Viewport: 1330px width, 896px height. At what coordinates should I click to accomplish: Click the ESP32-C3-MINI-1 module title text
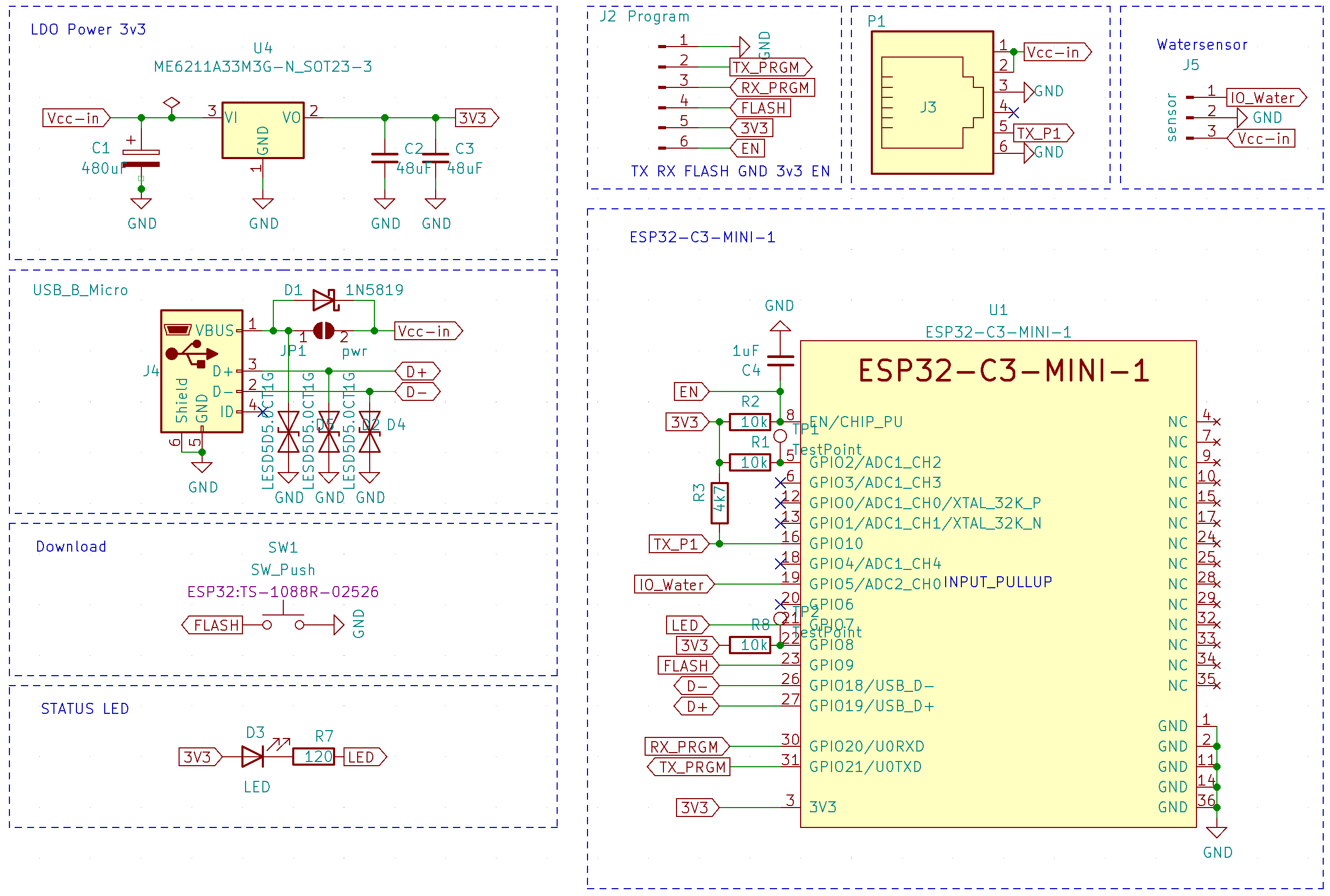[1003, 371]
